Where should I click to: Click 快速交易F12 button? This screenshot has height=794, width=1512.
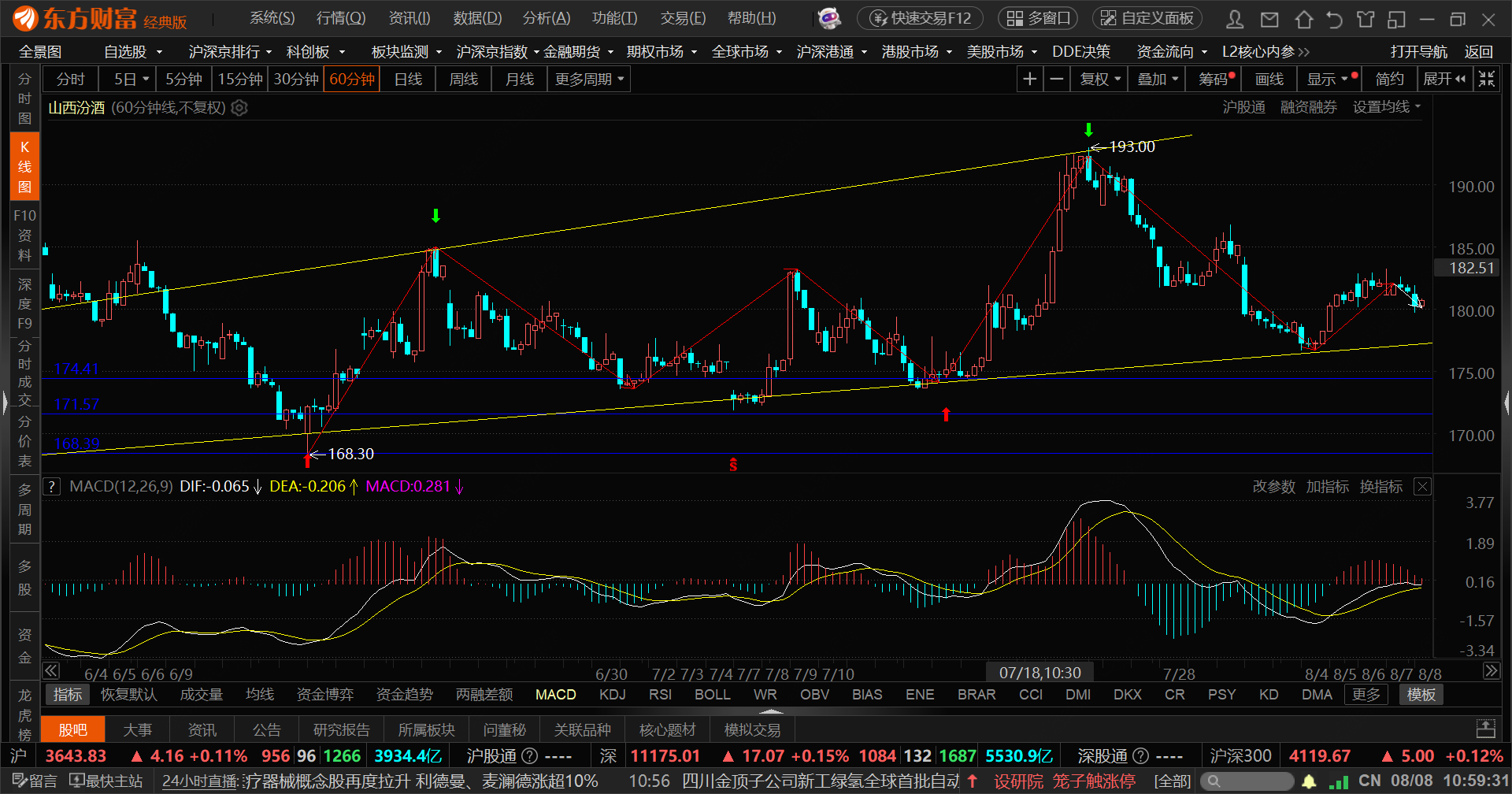[920, 18]
